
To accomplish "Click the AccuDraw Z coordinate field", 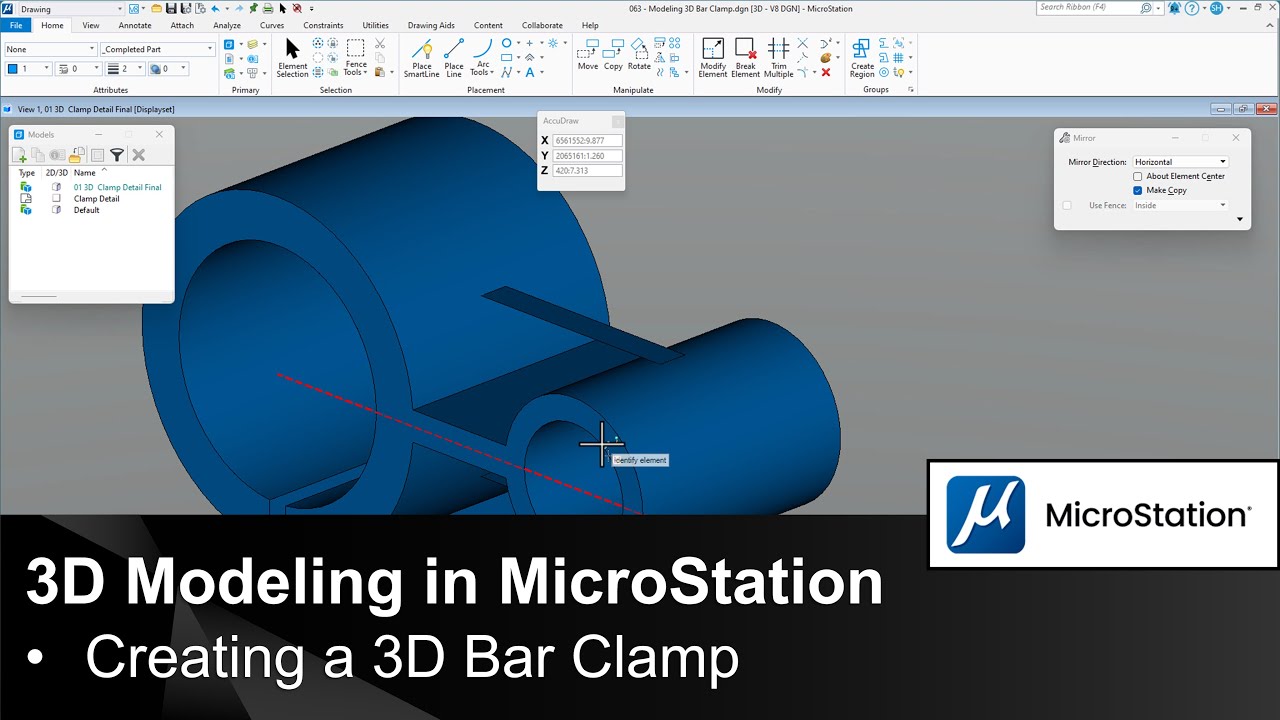I will click(x=587, y=171).
